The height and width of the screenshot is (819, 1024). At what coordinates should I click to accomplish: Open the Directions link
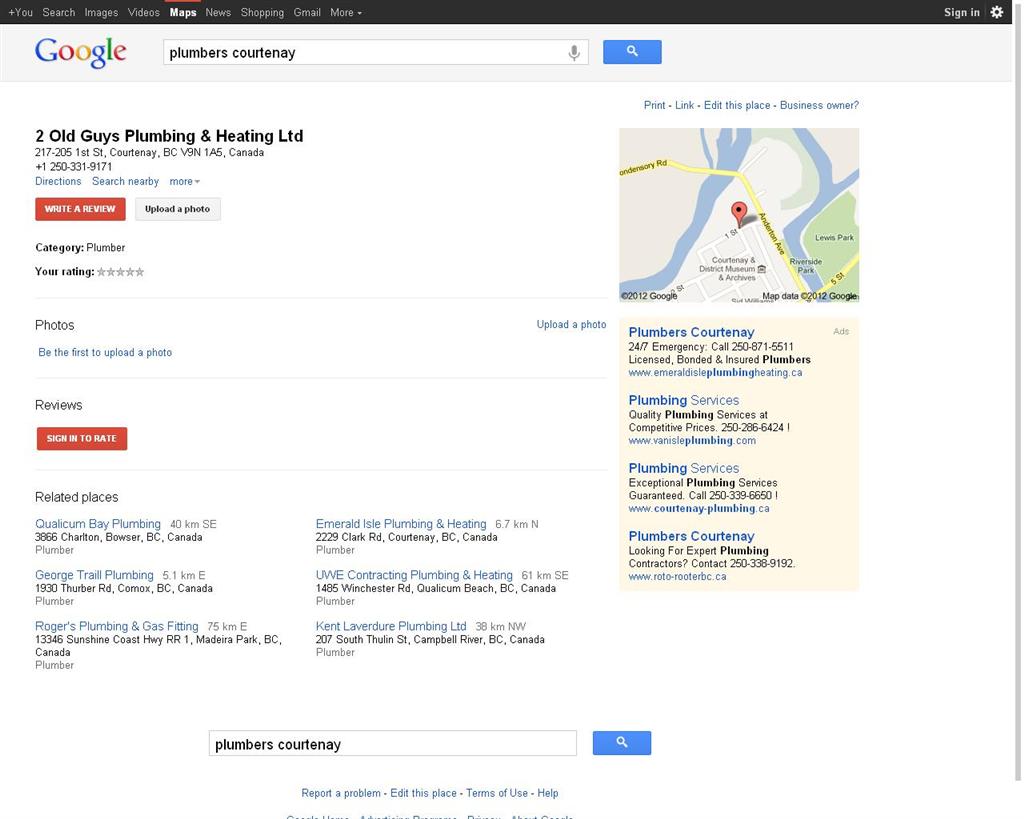point(58,182)
